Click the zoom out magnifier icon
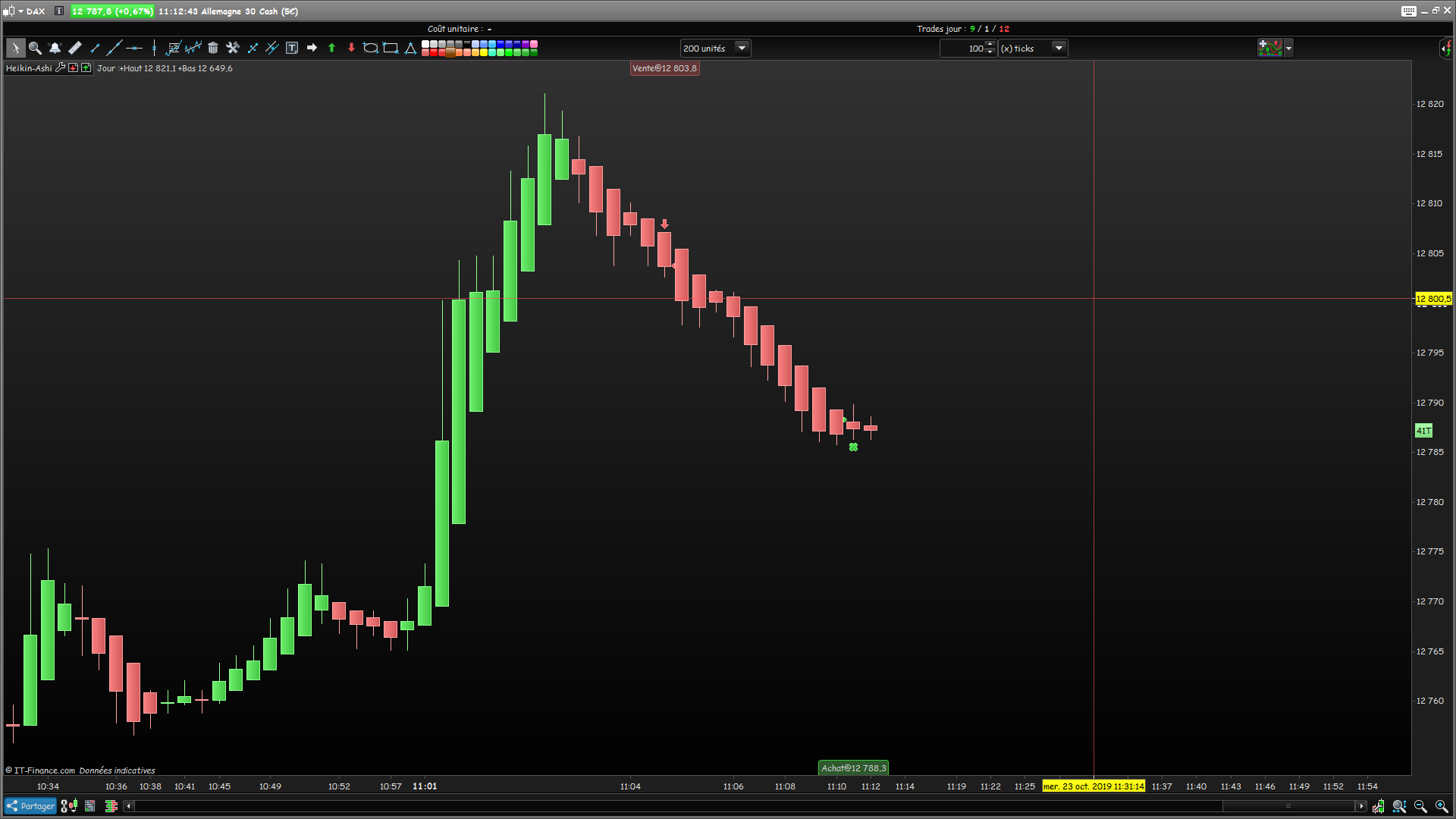1456x819 pixels. pyautogui.click(x=1420, y=806)
